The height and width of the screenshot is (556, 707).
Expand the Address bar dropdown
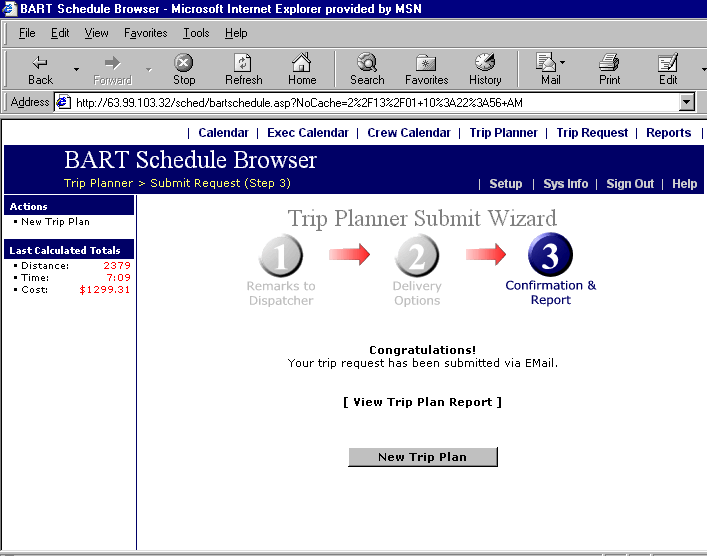(686, 102)
